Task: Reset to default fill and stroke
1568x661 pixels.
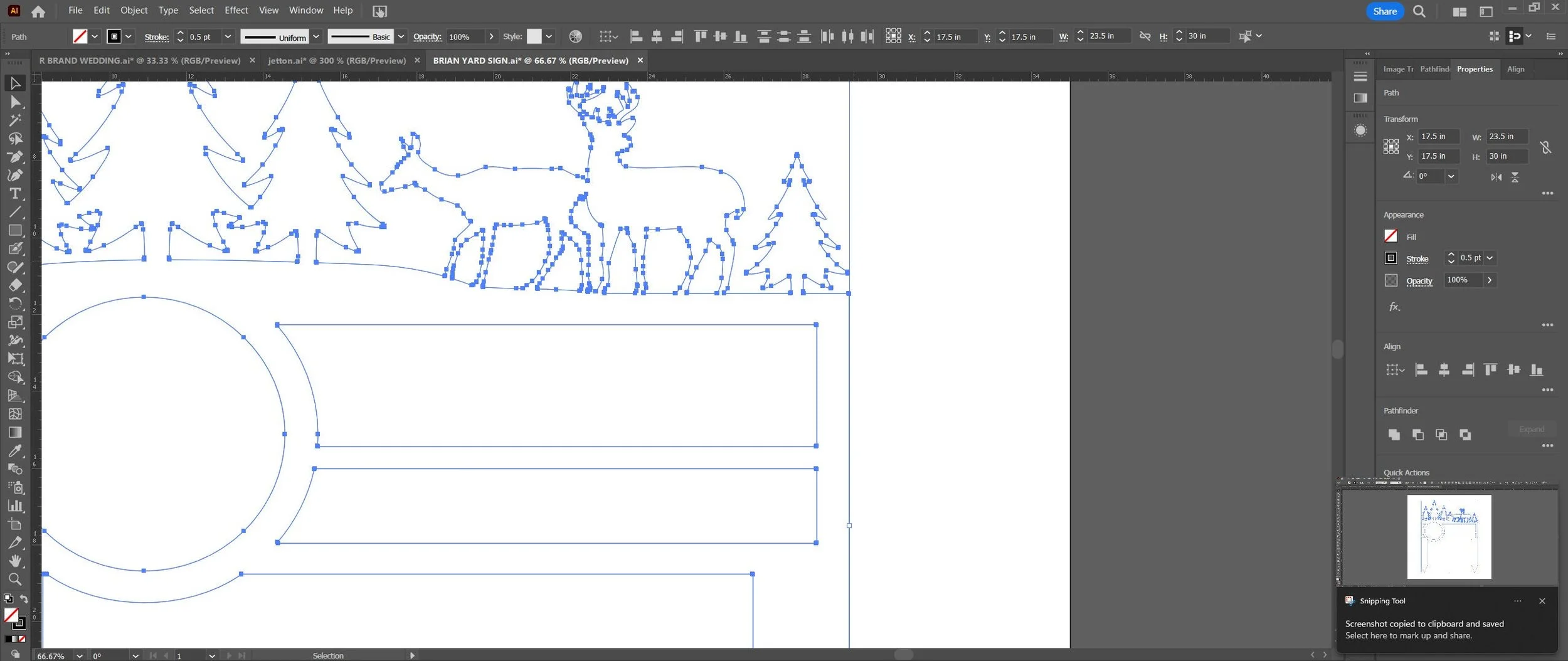Action: [x=8, y=599]
